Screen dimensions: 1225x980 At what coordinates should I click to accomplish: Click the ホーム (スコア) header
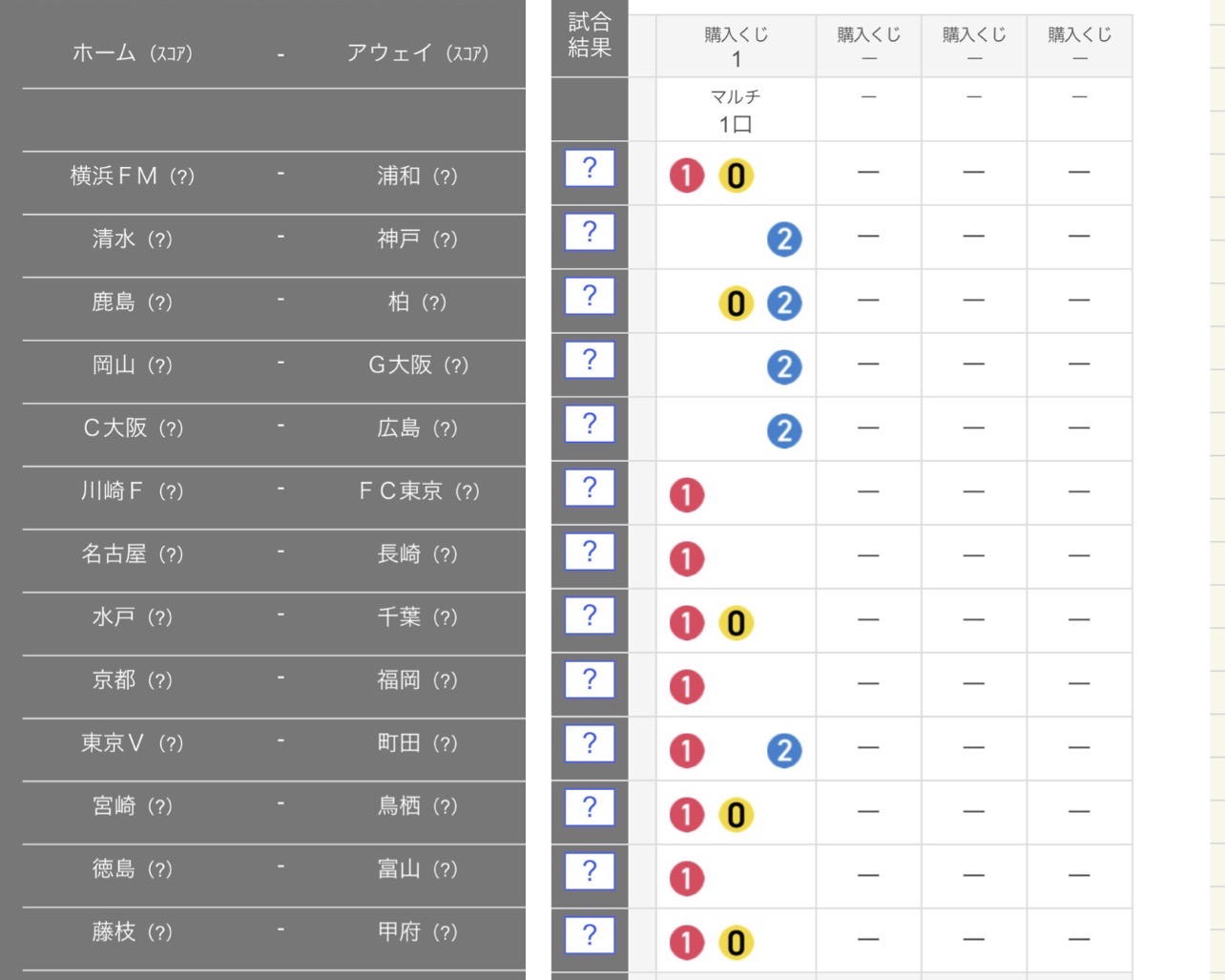[x=133, y=53]
